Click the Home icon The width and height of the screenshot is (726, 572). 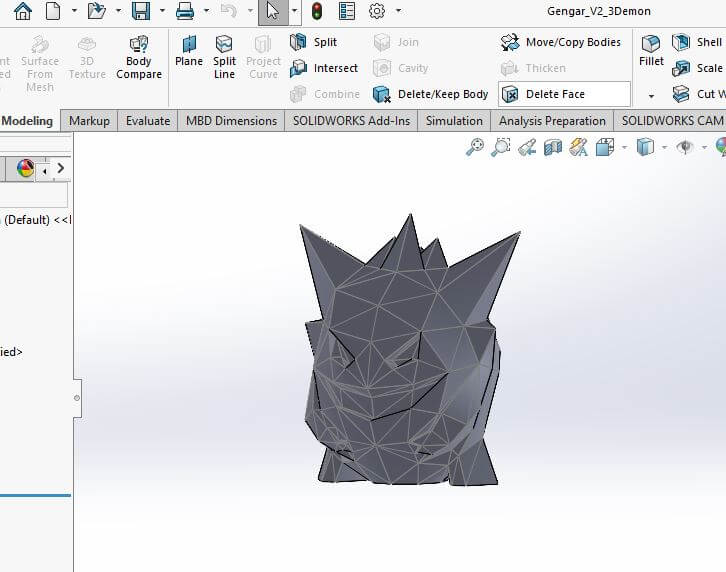pyautogui.click(x=23, y=11)
